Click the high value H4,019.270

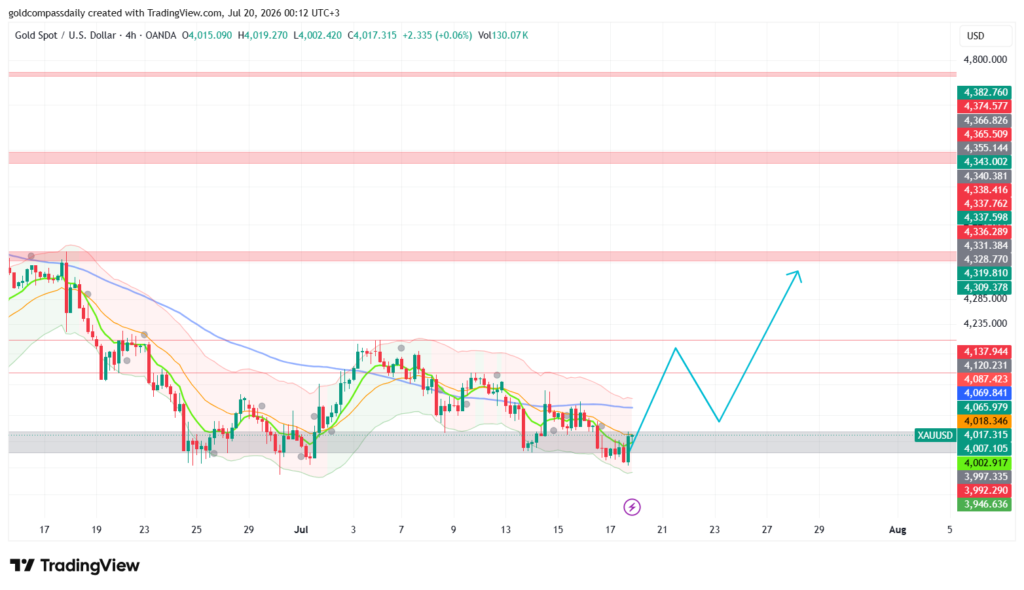pyautogui.click(x=263, y=35)
